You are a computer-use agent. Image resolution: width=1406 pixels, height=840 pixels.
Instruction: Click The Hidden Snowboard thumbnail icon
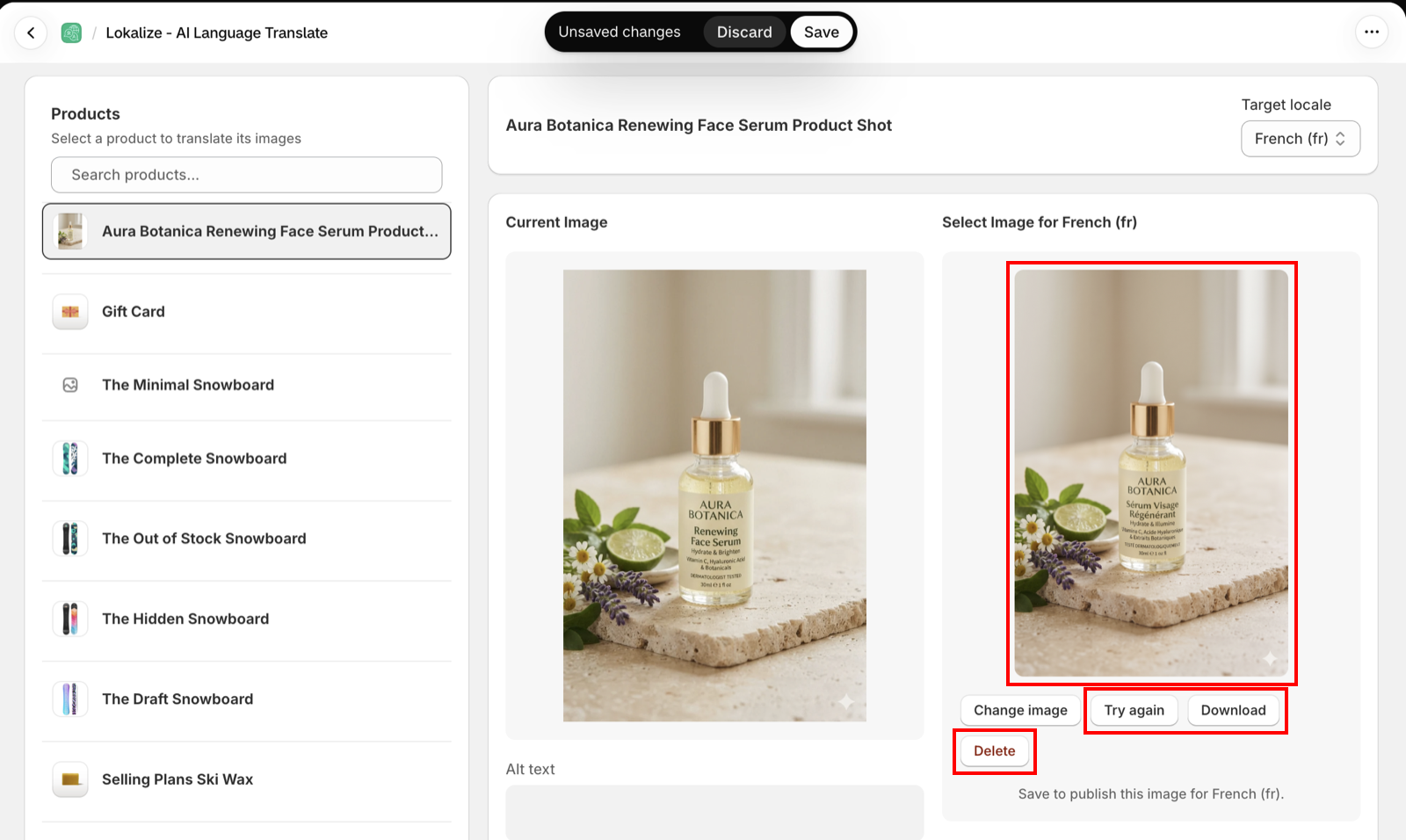pos(70,619)
